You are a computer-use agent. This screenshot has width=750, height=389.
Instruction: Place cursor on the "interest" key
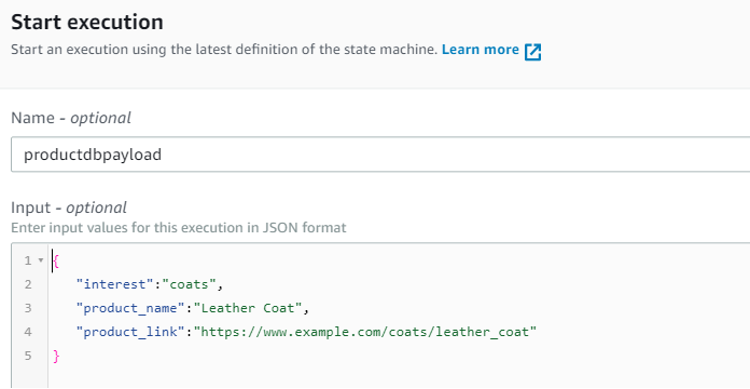(x=115, y=284)
